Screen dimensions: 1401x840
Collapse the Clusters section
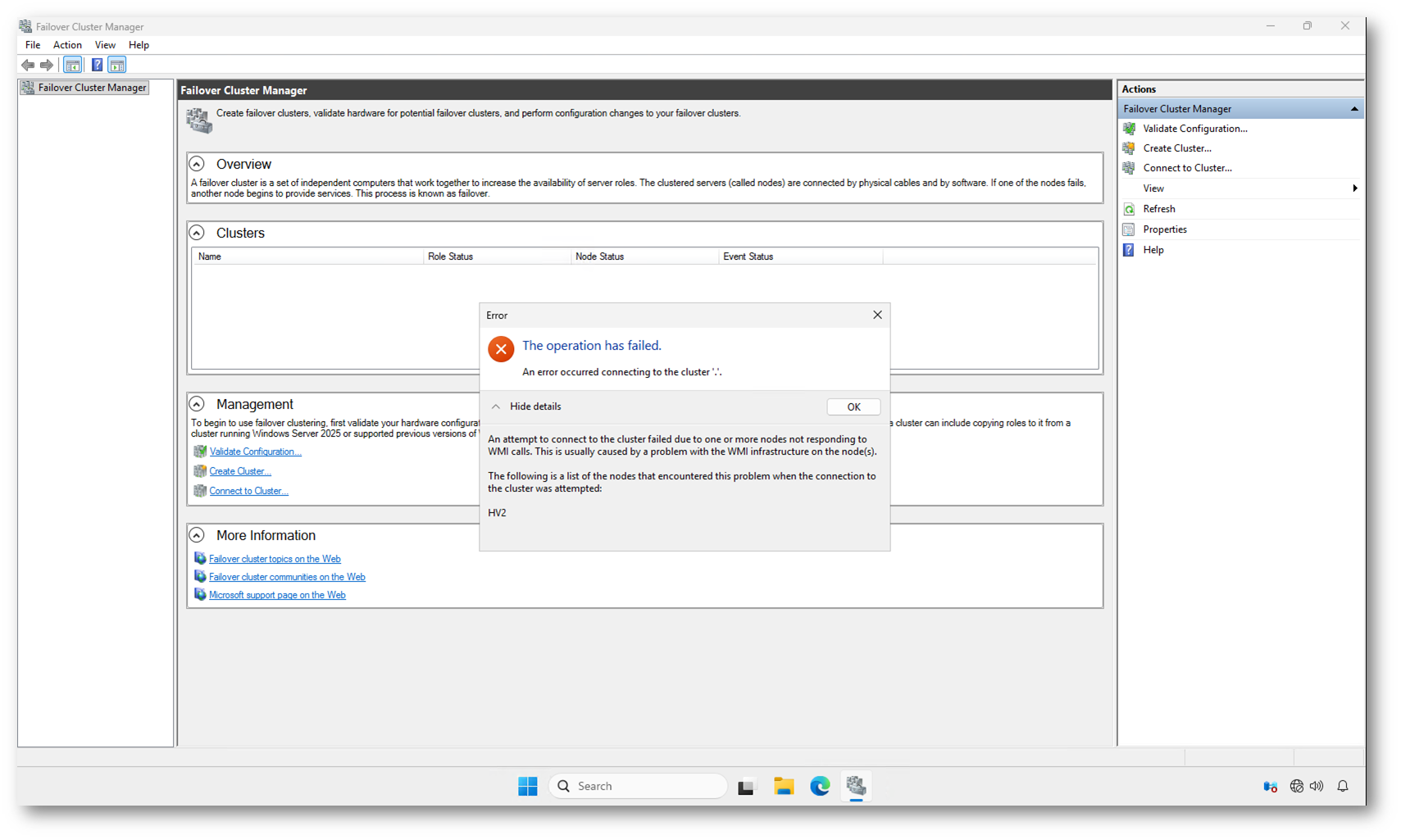click(197, 233)
